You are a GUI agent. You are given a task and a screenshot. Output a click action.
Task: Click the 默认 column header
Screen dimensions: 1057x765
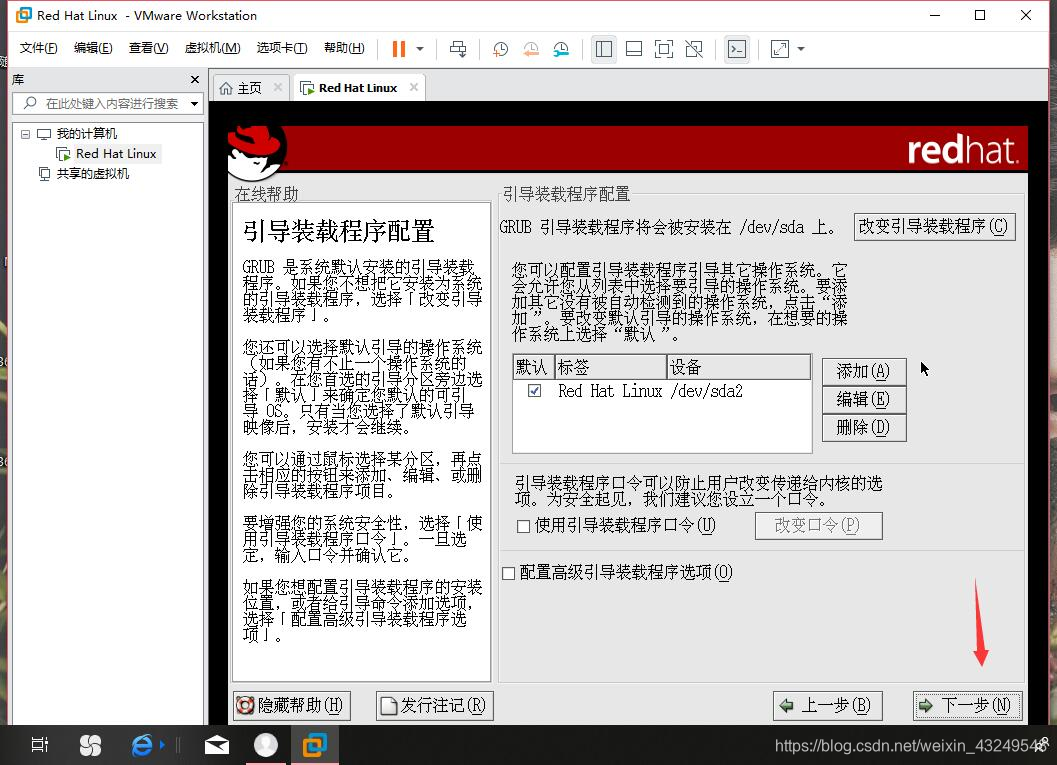[x=533, y=367]
